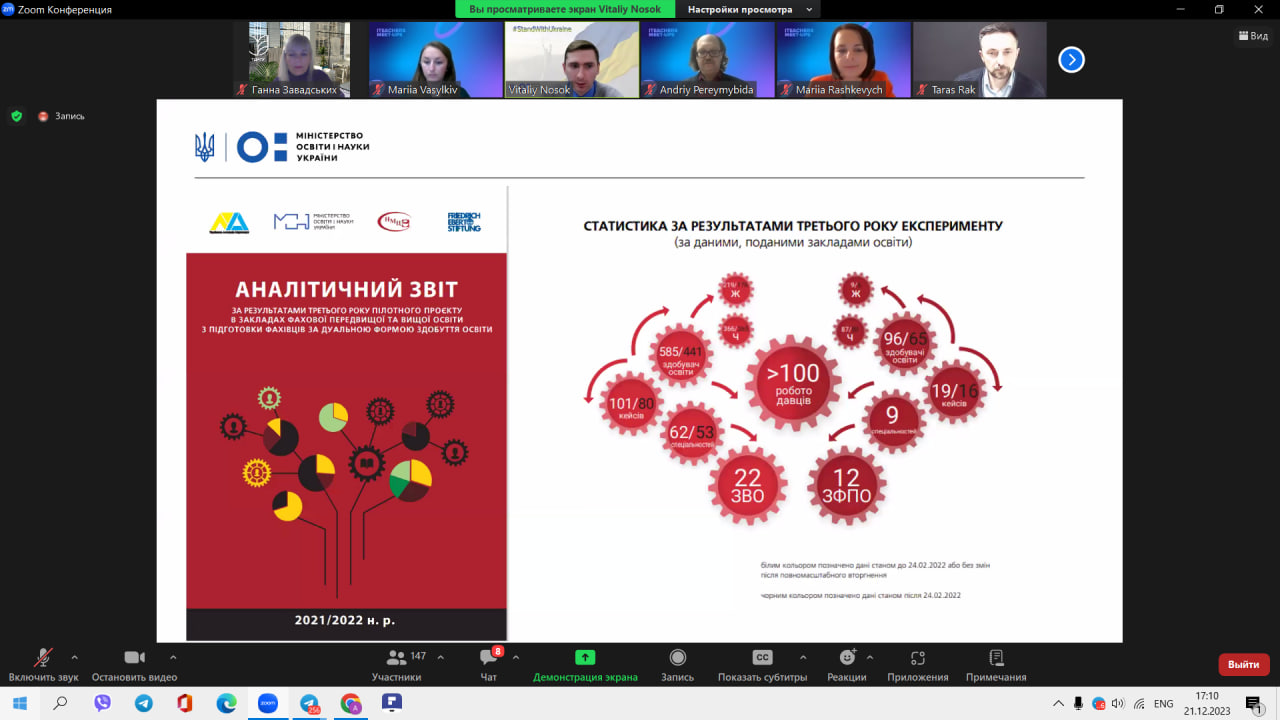The image size is (1280, 720).
Task: Show next page of participant videos
Action: [x=1071, y=60]
